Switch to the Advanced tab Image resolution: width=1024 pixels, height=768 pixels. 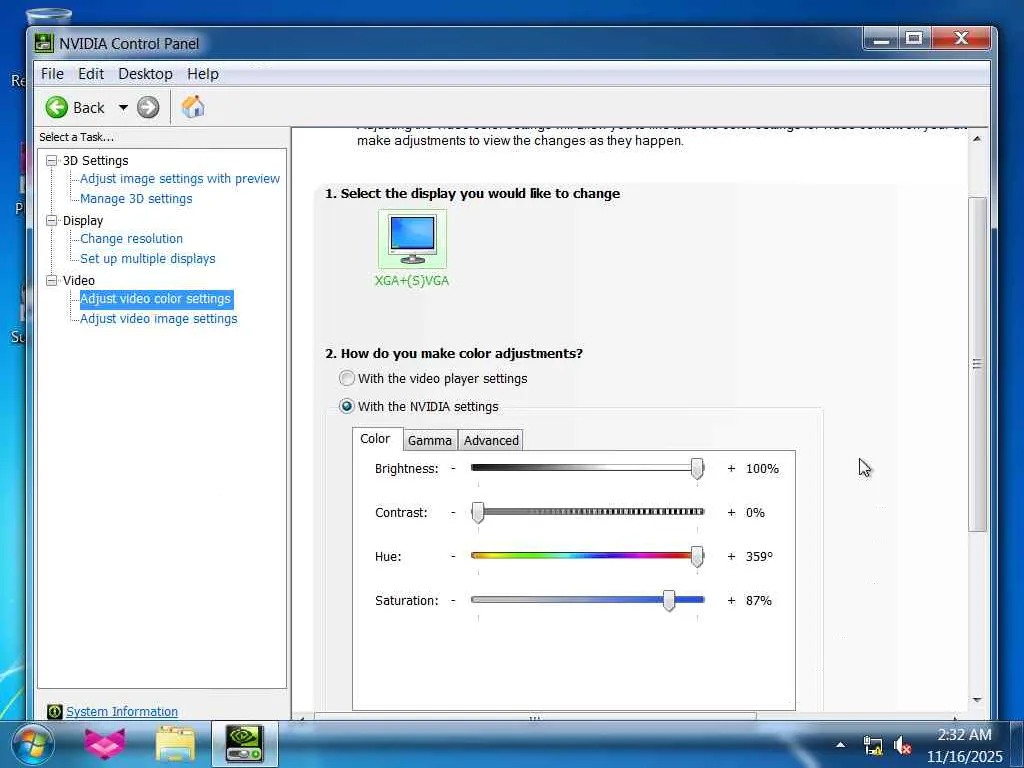click(491, 440)
